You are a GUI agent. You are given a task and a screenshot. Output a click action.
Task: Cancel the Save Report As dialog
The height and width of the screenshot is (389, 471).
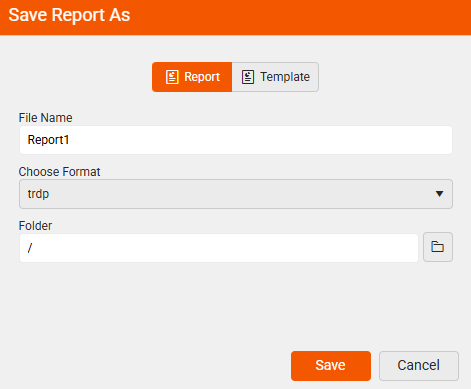click(x=419, y=366)
